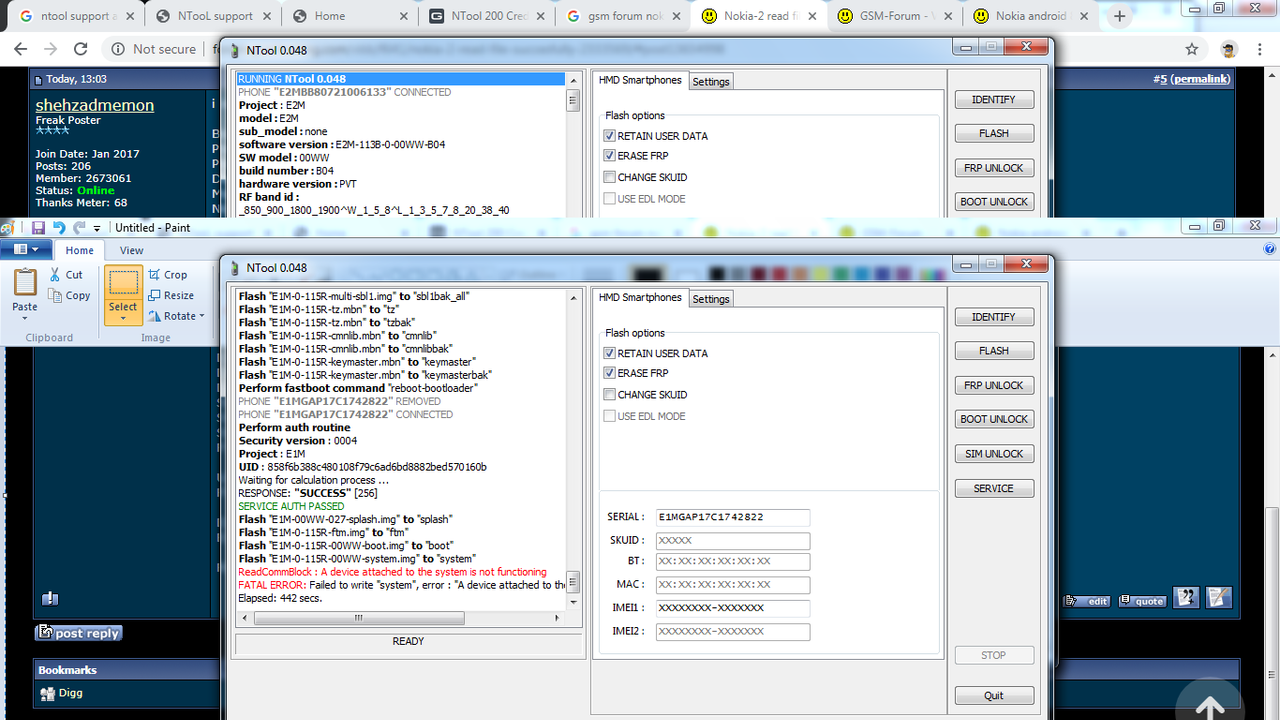This screenshot has width=1280, height=720.
Task: Click the multi-quote icon on the forum post
Action: (1185, 597)
